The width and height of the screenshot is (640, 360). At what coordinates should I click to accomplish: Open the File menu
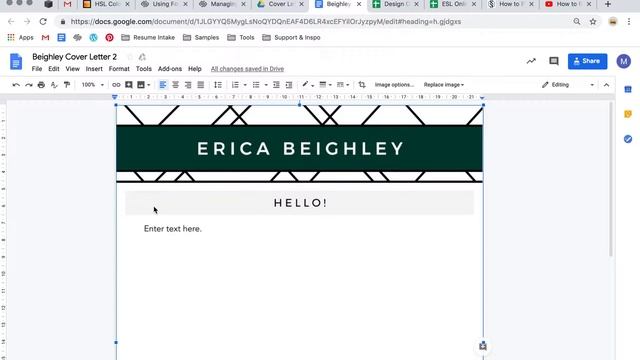pyautogui.click(x=37, y=69)
